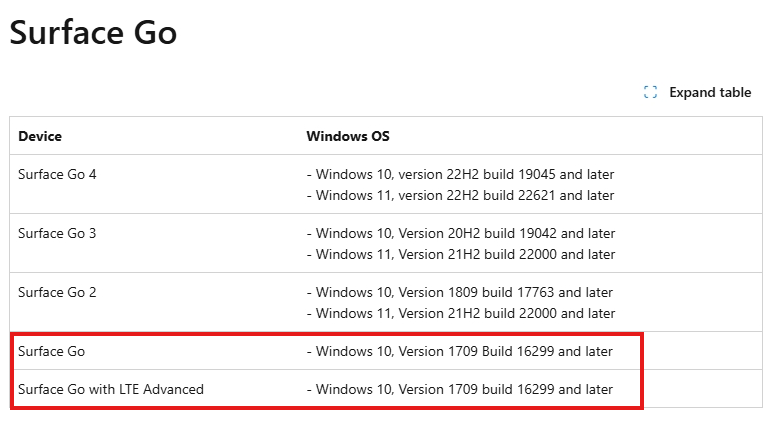Click the plain Surface Go device cell

pos(52,352)
